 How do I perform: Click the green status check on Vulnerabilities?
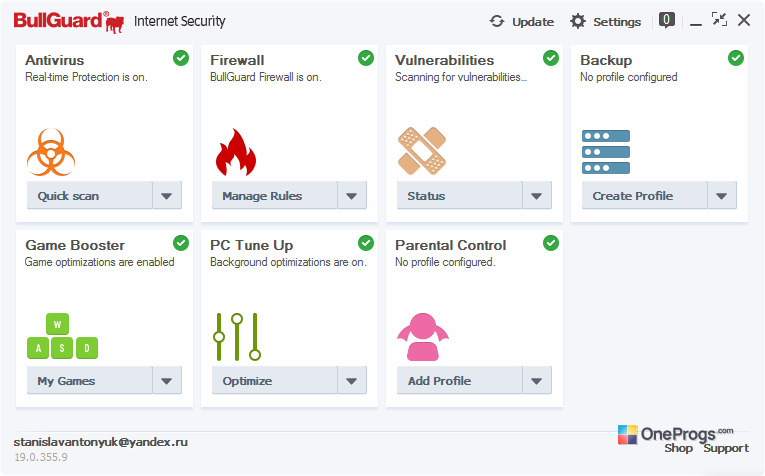(551, 58)
